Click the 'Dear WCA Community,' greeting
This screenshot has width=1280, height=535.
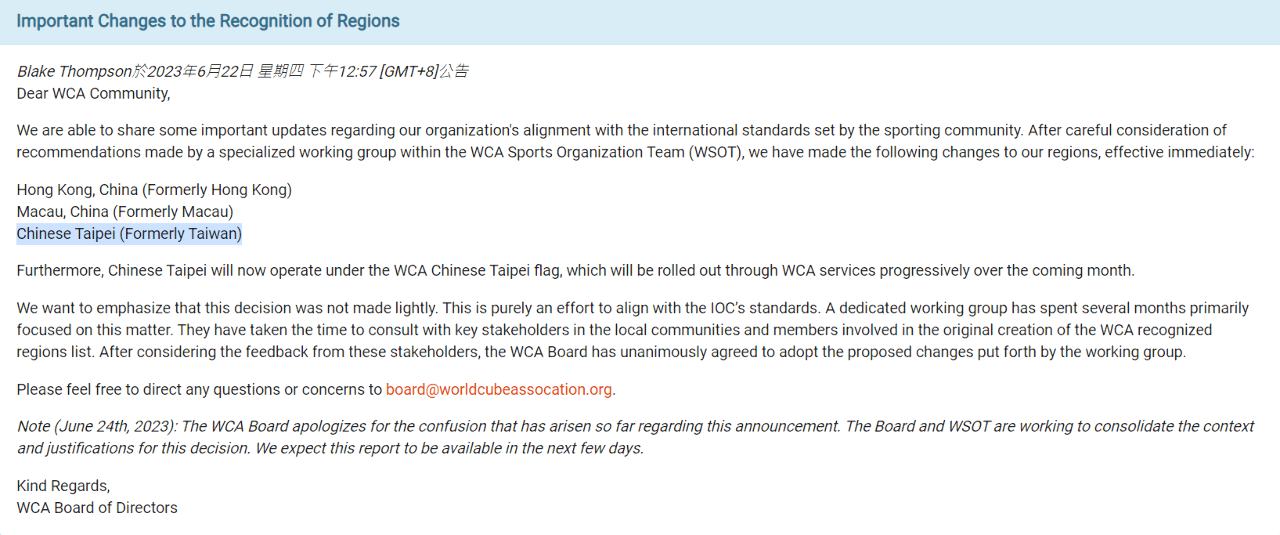coord(94,94)
